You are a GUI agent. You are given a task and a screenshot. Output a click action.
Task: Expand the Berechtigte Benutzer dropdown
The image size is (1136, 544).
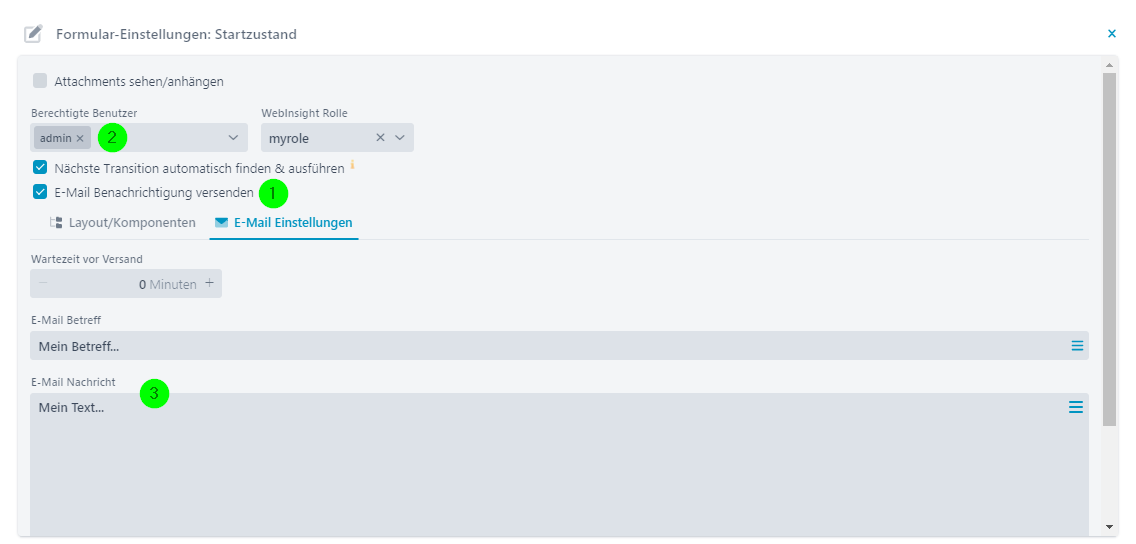pos(233,138)
